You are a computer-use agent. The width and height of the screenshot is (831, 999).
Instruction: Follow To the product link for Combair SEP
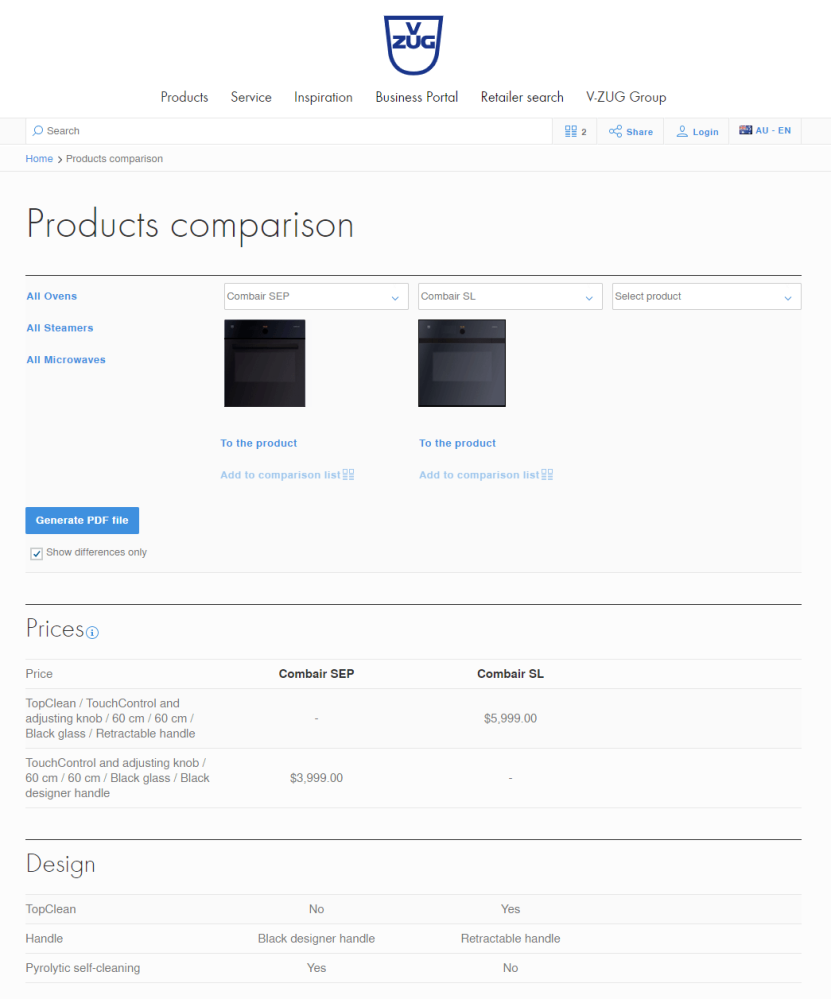(x=259, y=443)
